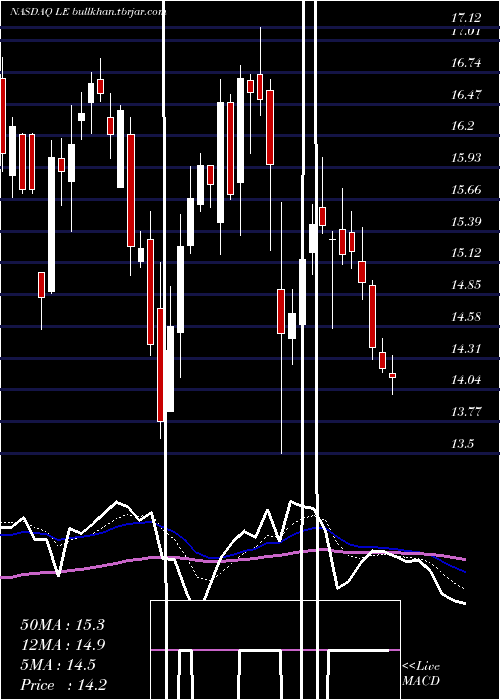Click the 13.77 price axis label

[466, 412]
